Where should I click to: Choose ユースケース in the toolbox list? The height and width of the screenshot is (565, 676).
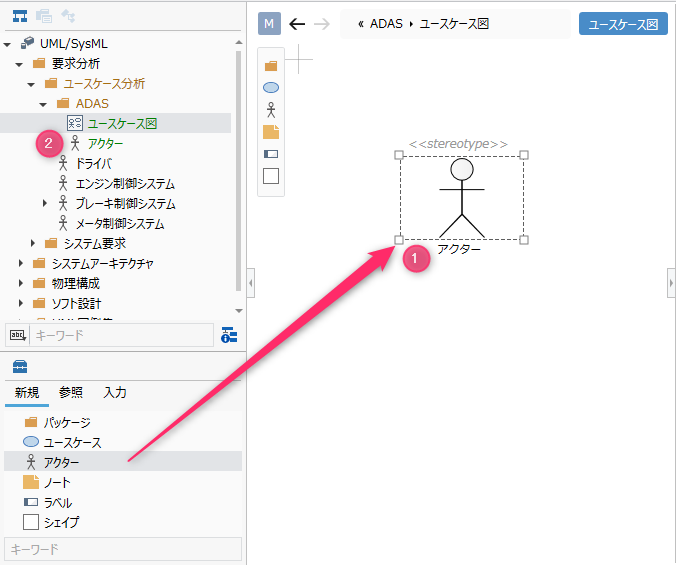[x=122, y=442]
